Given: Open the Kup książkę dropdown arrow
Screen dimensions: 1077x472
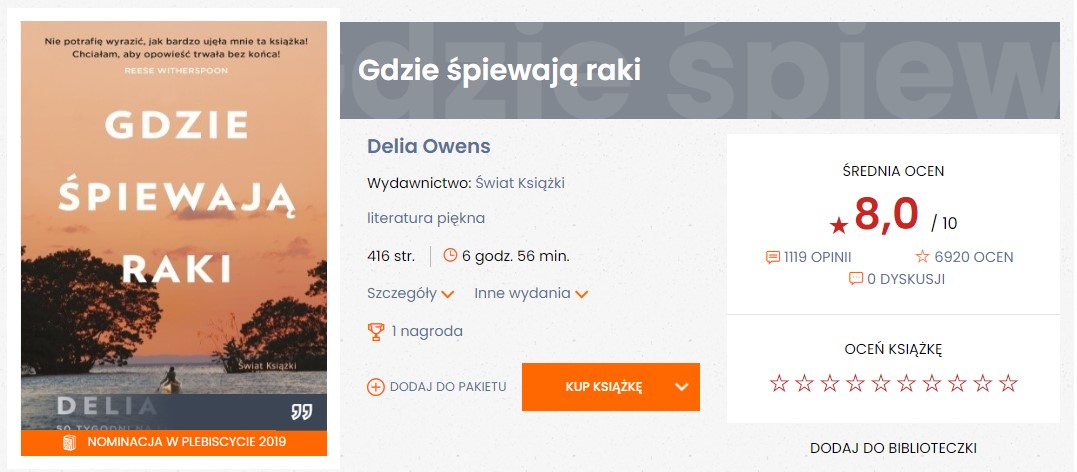Looking at the screenshot, I should click(x=682, y=387).
